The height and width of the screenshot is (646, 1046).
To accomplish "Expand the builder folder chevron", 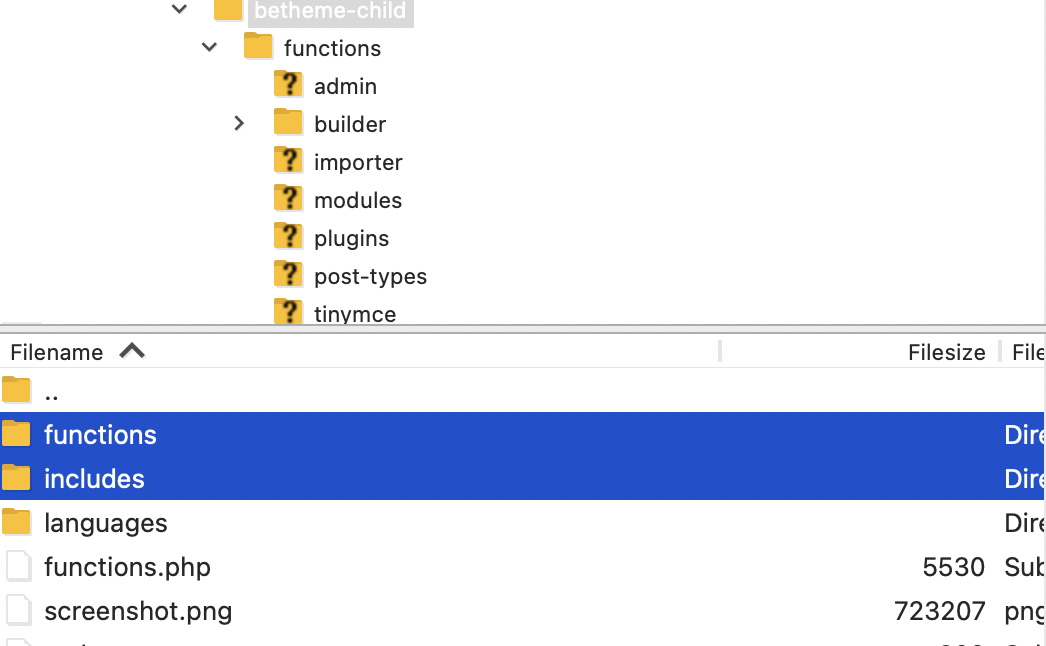I will [239, 123].
